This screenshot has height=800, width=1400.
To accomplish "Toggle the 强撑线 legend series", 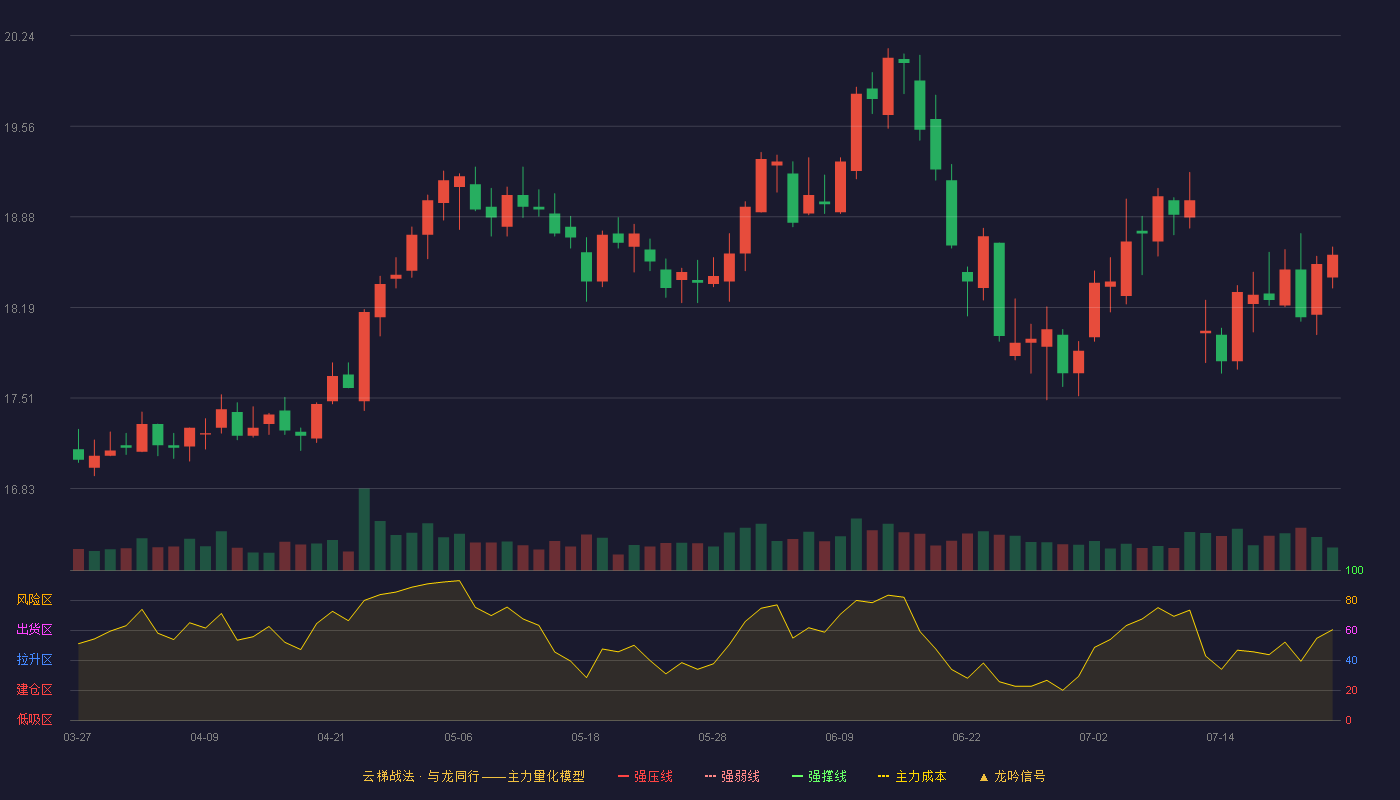I will coord(819,776).
